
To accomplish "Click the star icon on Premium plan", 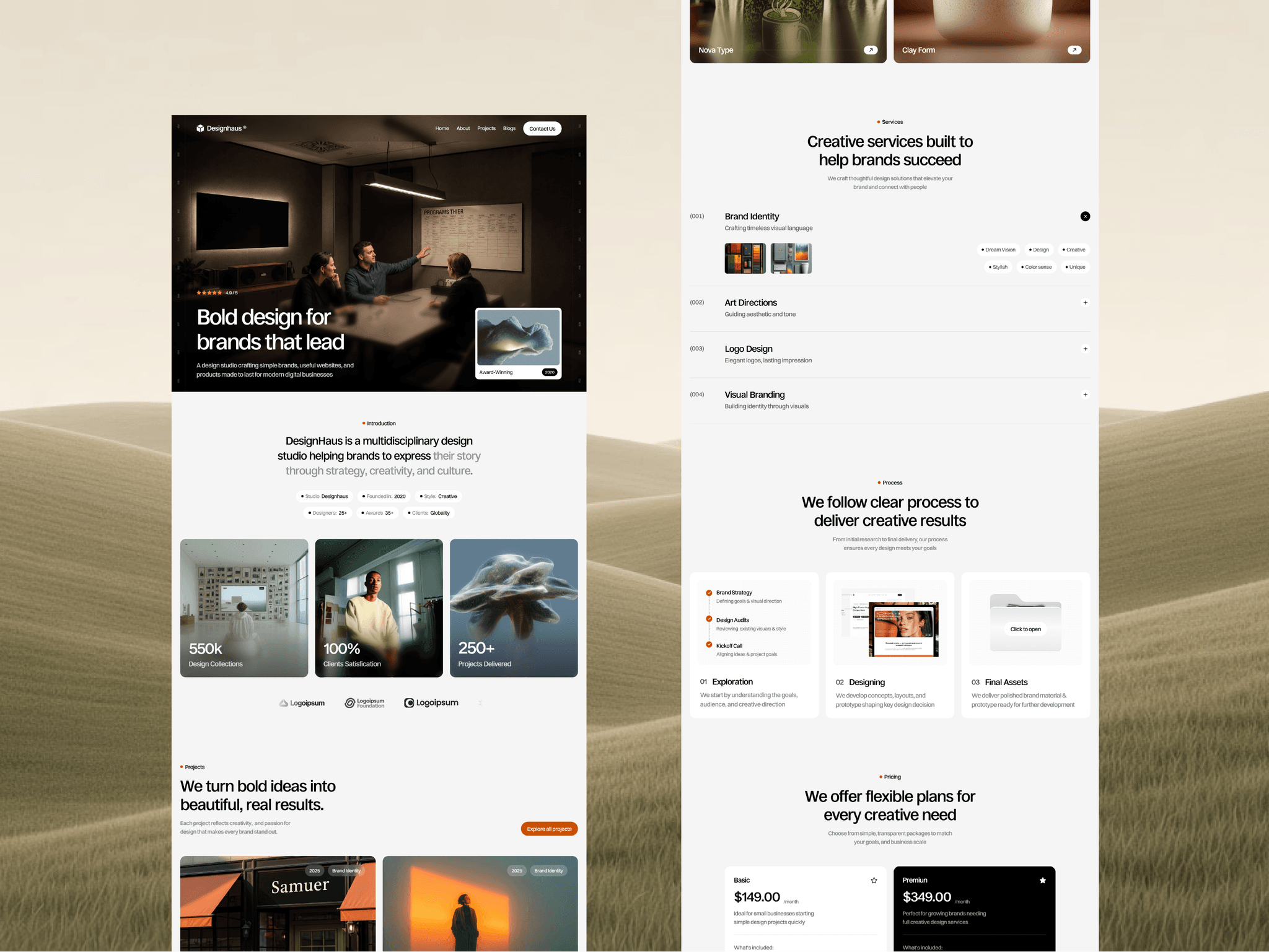I will coord(1042,880).
